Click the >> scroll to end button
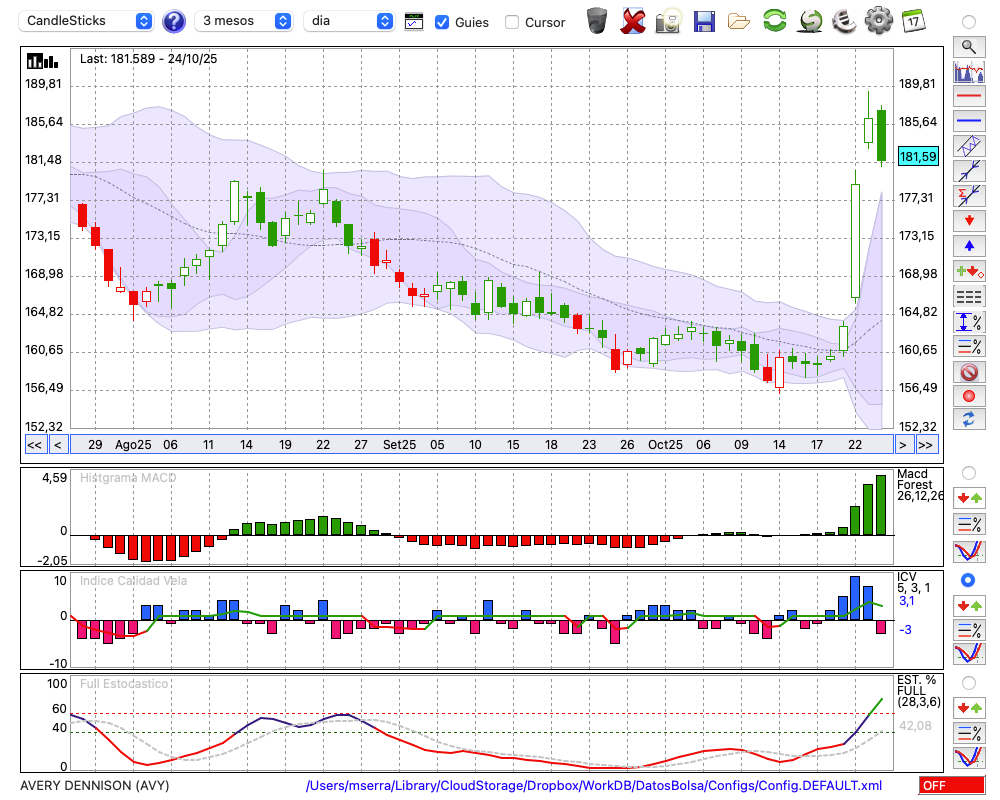The width and height of the screenshot is (1000, 800). coord(926,445)
